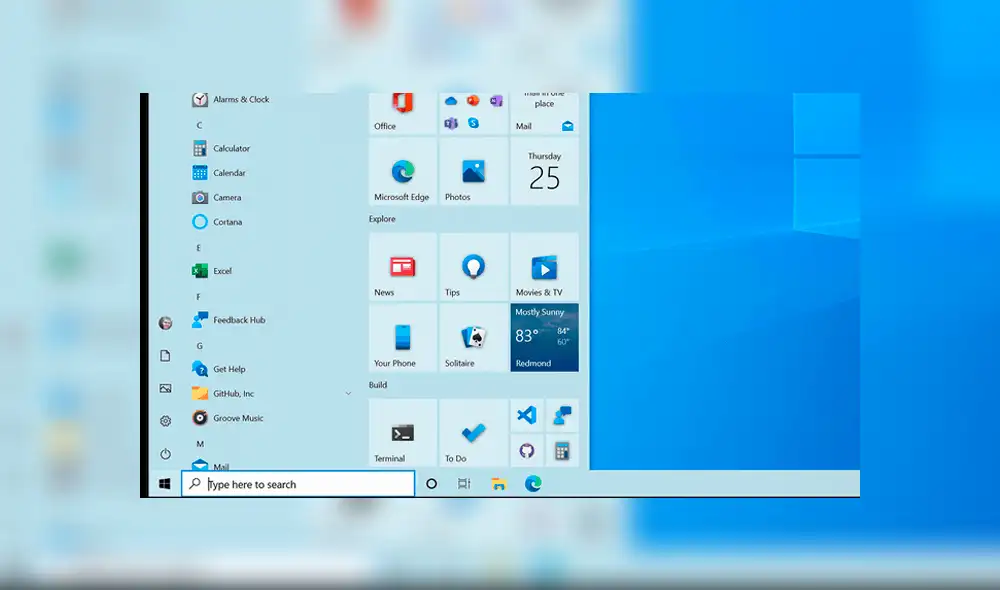
Task: Start the To Do app tile
Action: pos(472,432)
